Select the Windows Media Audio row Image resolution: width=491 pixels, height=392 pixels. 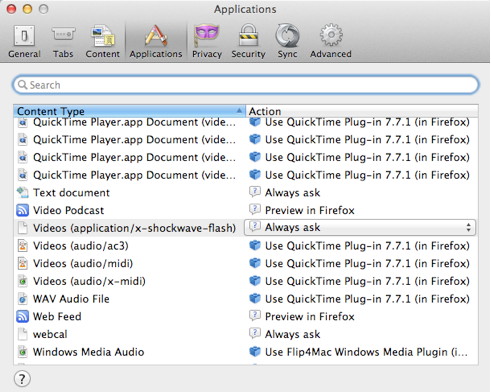246,352
